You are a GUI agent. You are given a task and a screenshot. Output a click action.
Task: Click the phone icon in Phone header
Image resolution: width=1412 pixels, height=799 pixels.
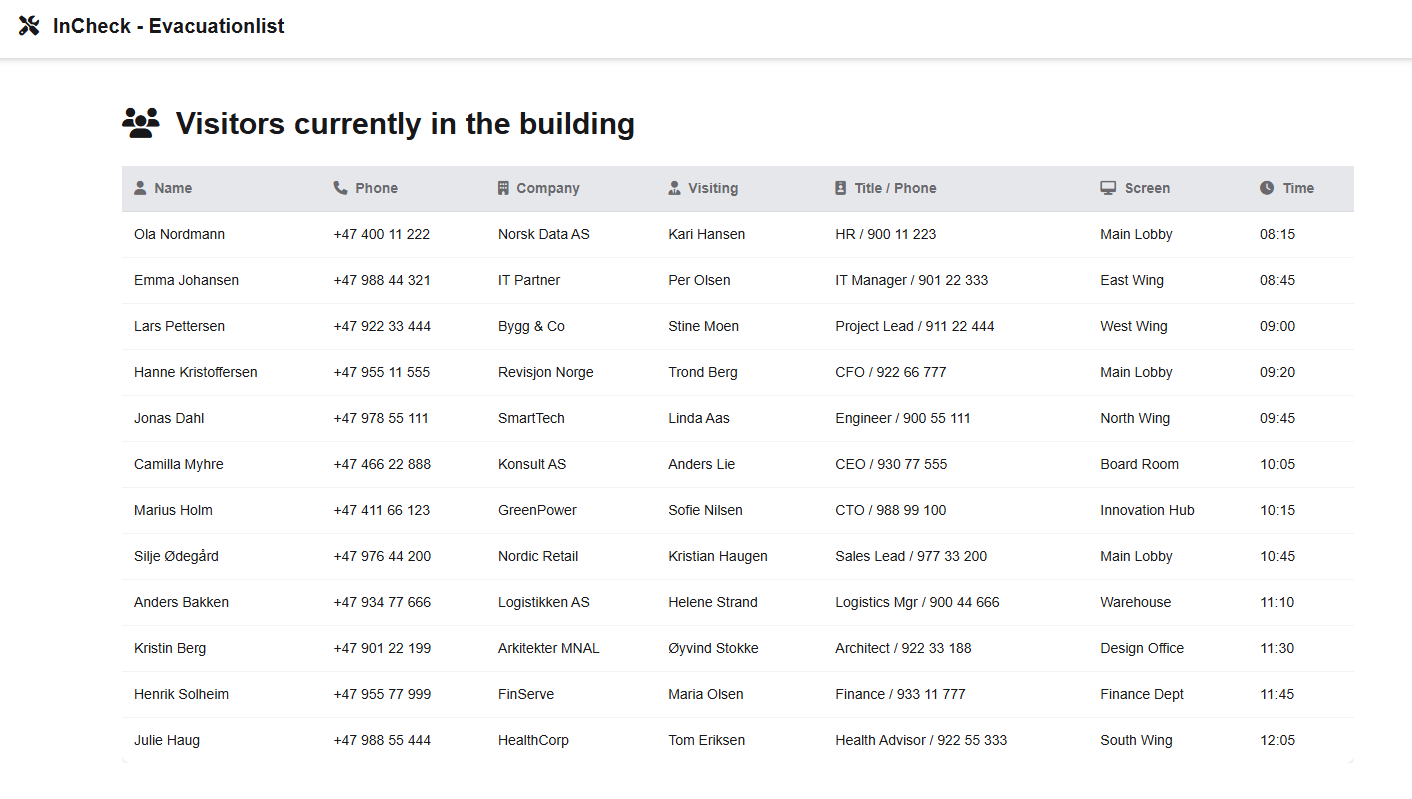[341, 188]
